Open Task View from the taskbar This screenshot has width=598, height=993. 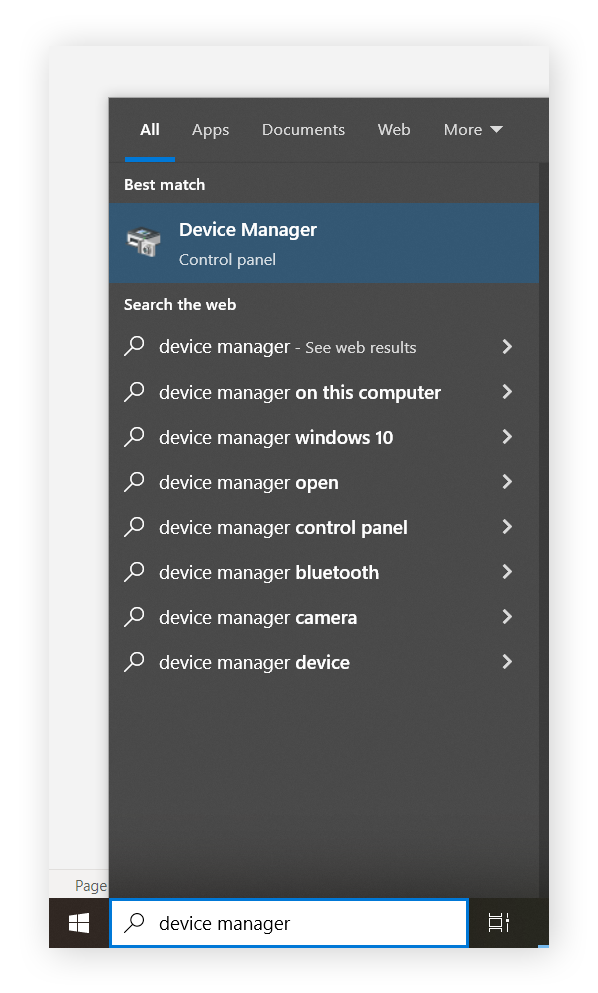[498, 922]
